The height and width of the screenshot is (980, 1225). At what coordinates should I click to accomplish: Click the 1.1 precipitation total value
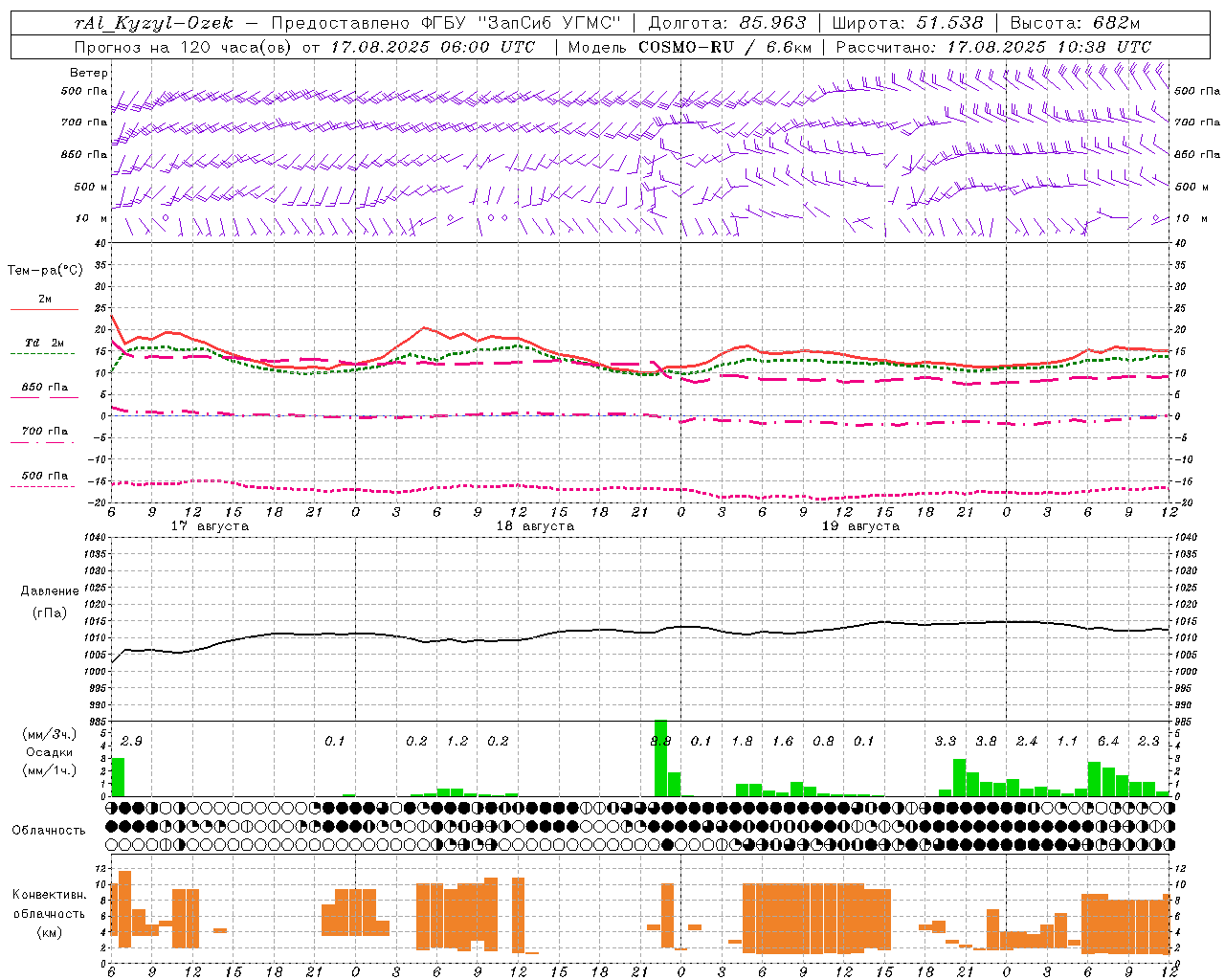coord(1067,742)
